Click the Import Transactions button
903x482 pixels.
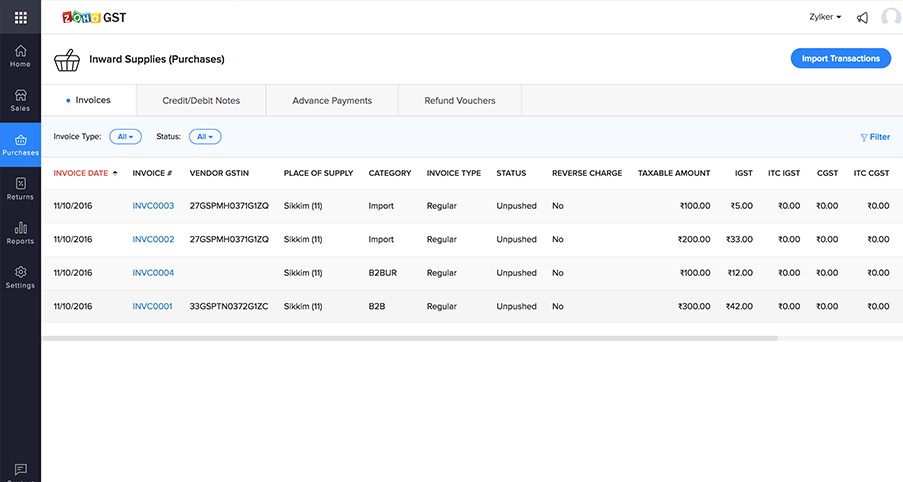[x=840, y=59]
